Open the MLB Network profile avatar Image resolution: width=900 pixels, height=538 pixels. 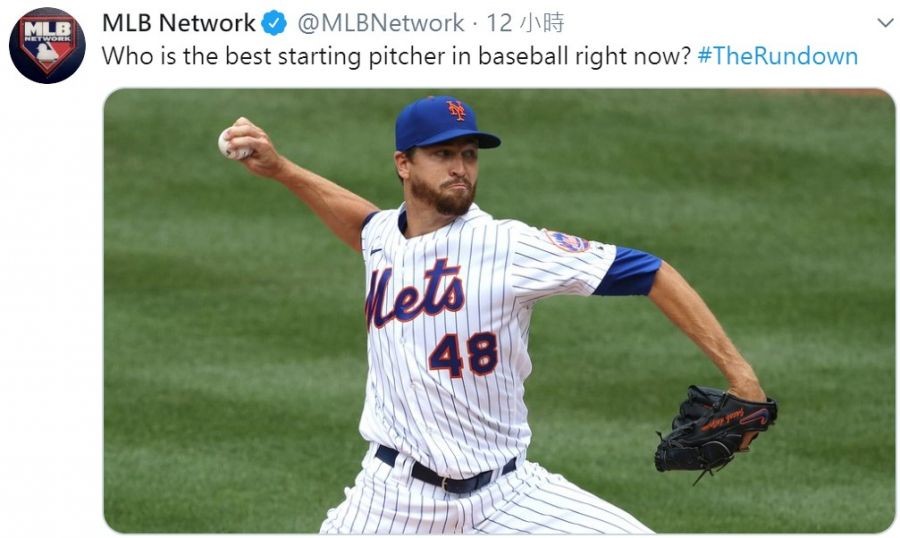click(47, 45)
